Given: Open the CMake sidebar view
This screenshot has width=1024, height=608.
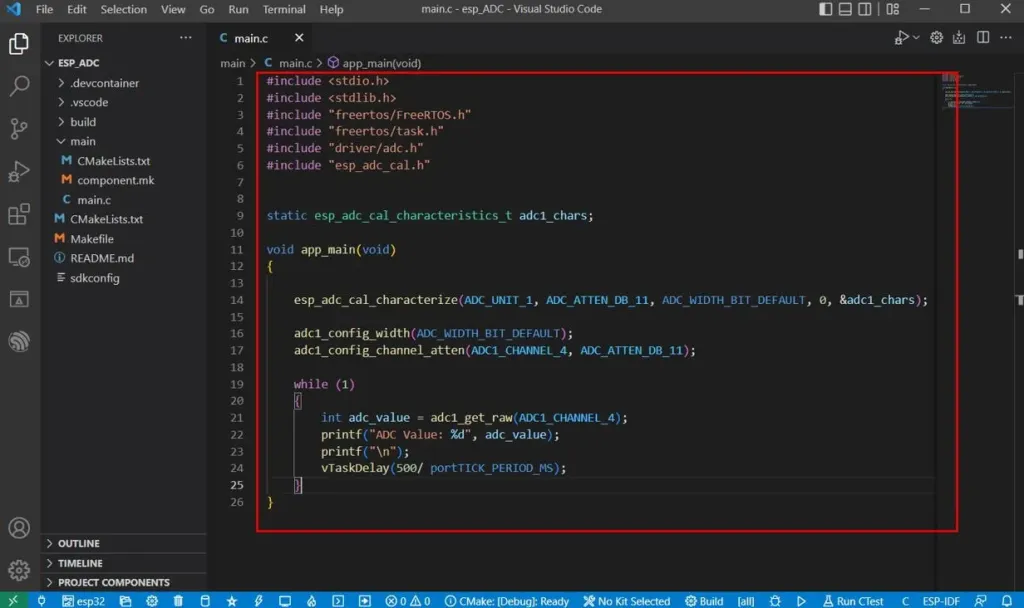Looking at the screenshot, I should 19,299.
